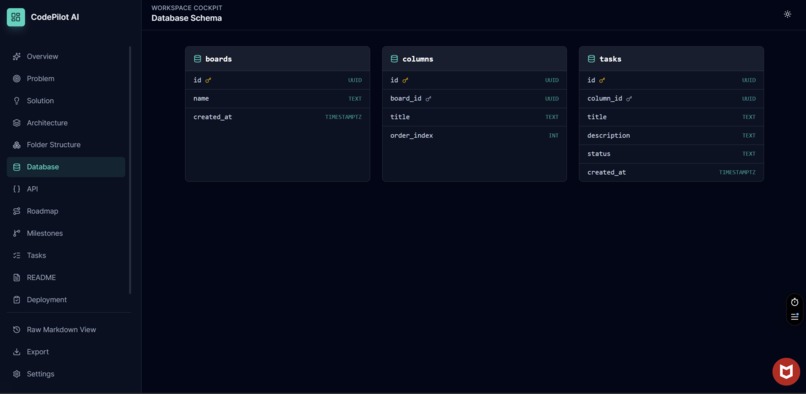This screenshot has width=806, height=394.
Task: Click the columns table title
Action: pyautogui.click(x=418, y=59)
